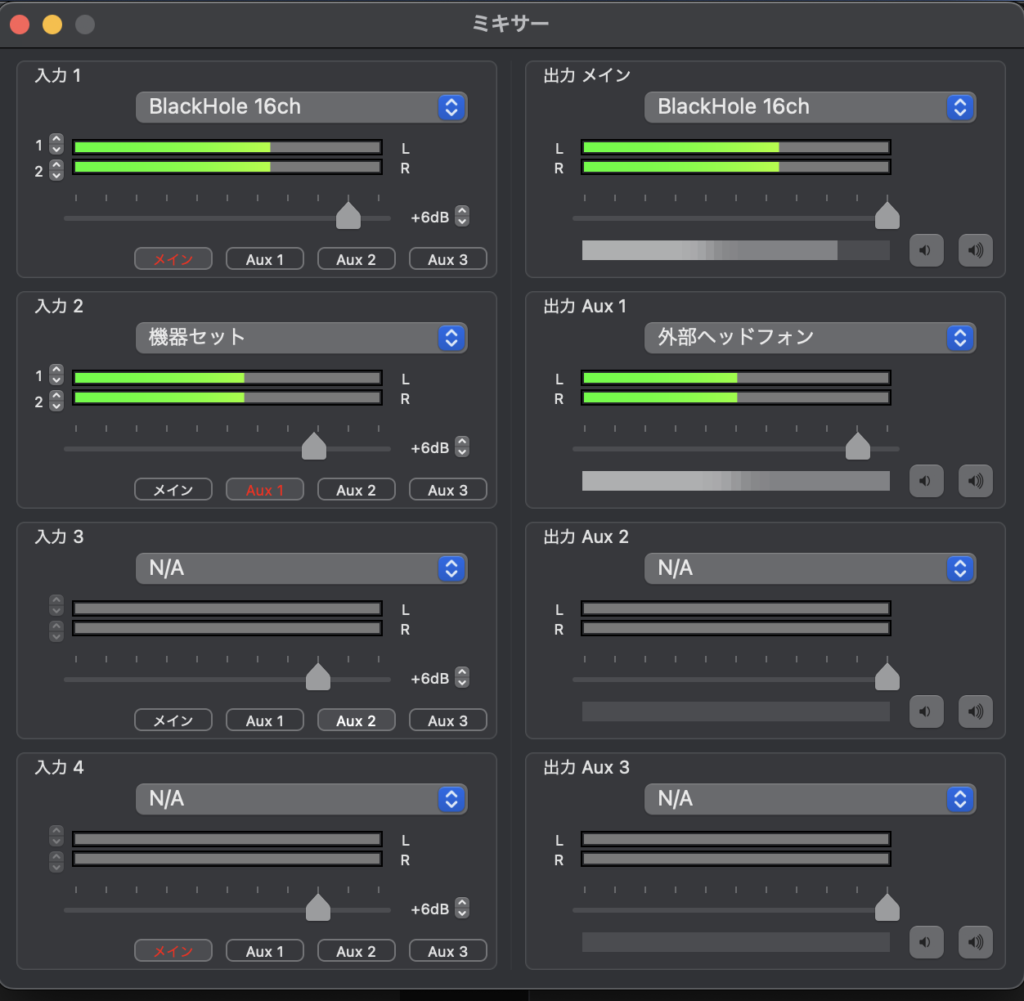Open 入力 3 N/A device dropdown
Image resolution: width=1024 pixels, height=1001 pixels.
[x=301, y=568]
